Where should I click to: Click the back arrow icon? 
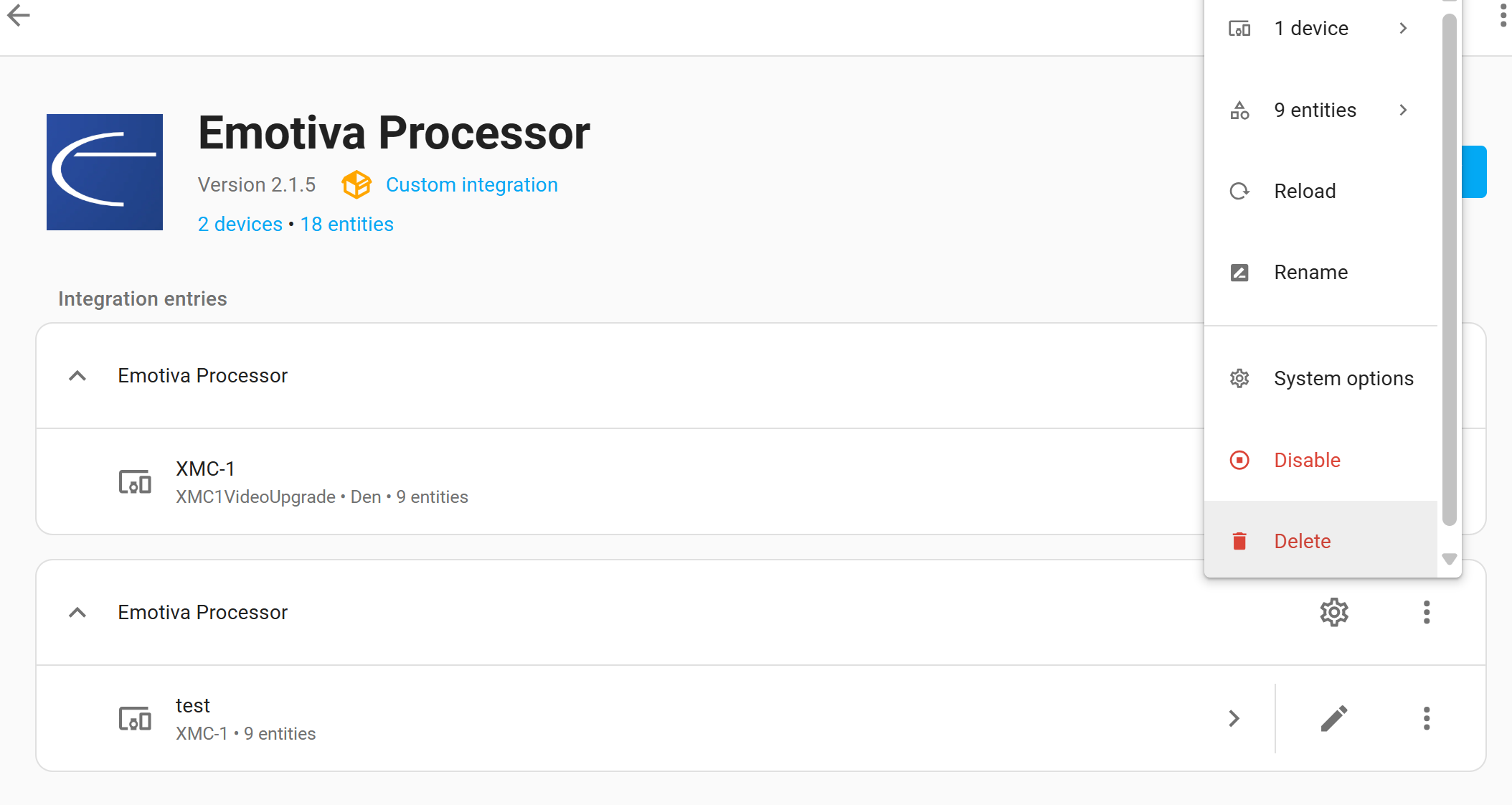coord(19,15)
